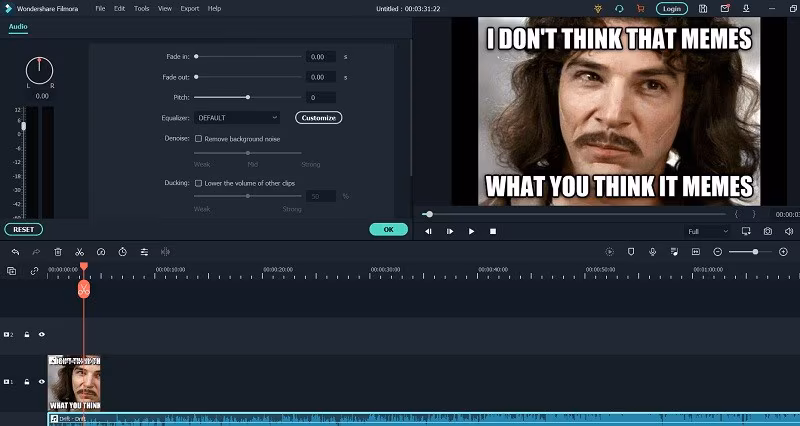800x426 pixels.
Task: Click the play frame-by-frame forward button
Action: tap(449, 231)
